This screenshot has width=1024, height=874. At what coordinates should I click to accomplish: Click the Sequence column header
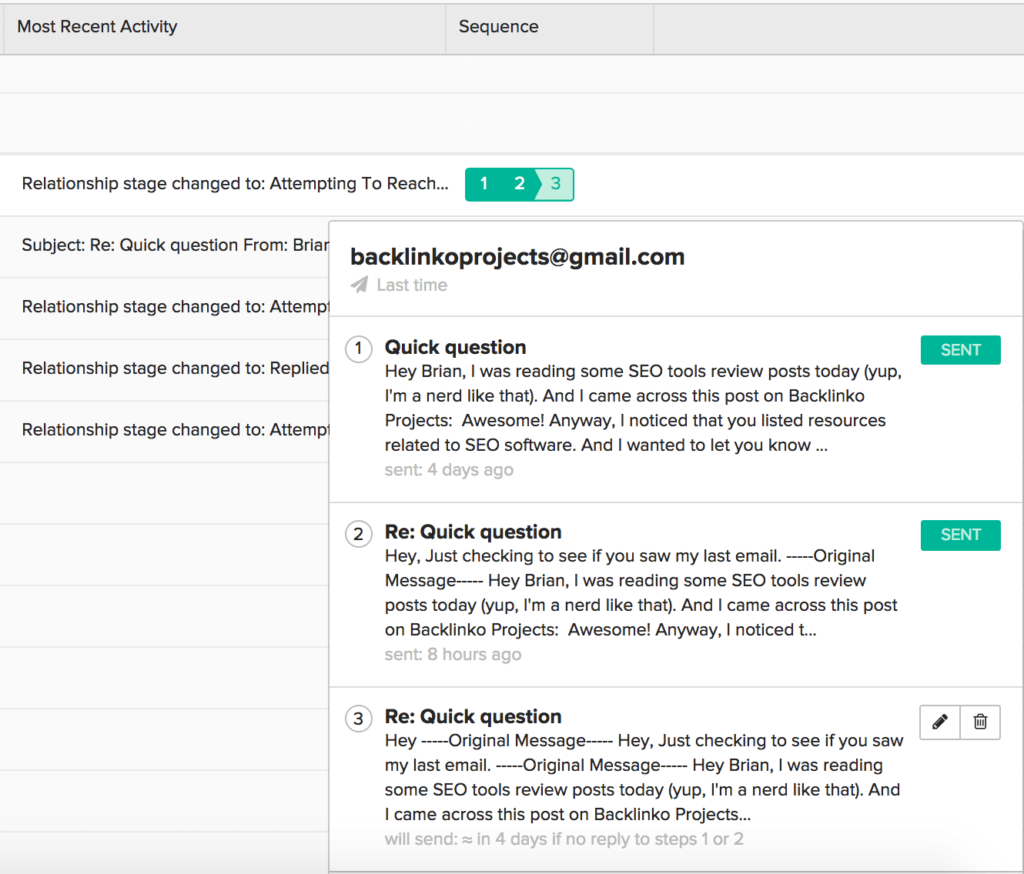point(498,27)
